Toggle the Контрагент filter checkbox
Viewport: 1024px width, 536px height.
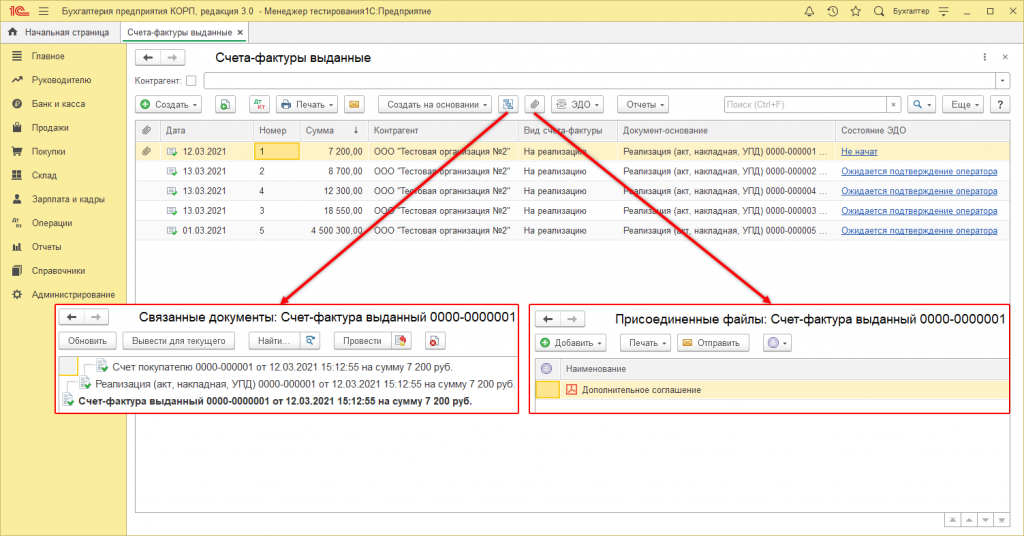[x=191, y=81]
